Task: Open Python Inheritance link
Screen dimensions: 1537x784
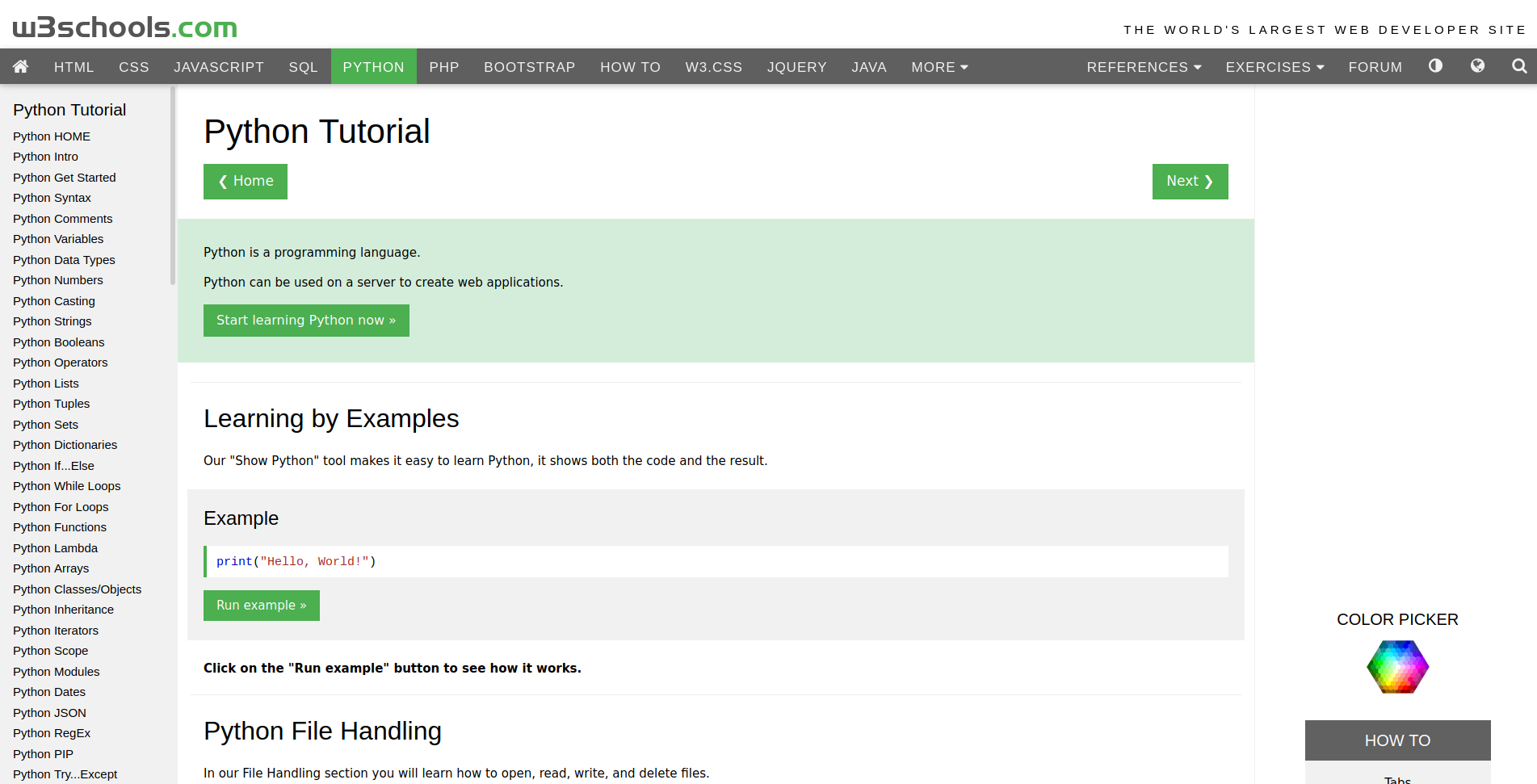Action: tap(63, 610)
